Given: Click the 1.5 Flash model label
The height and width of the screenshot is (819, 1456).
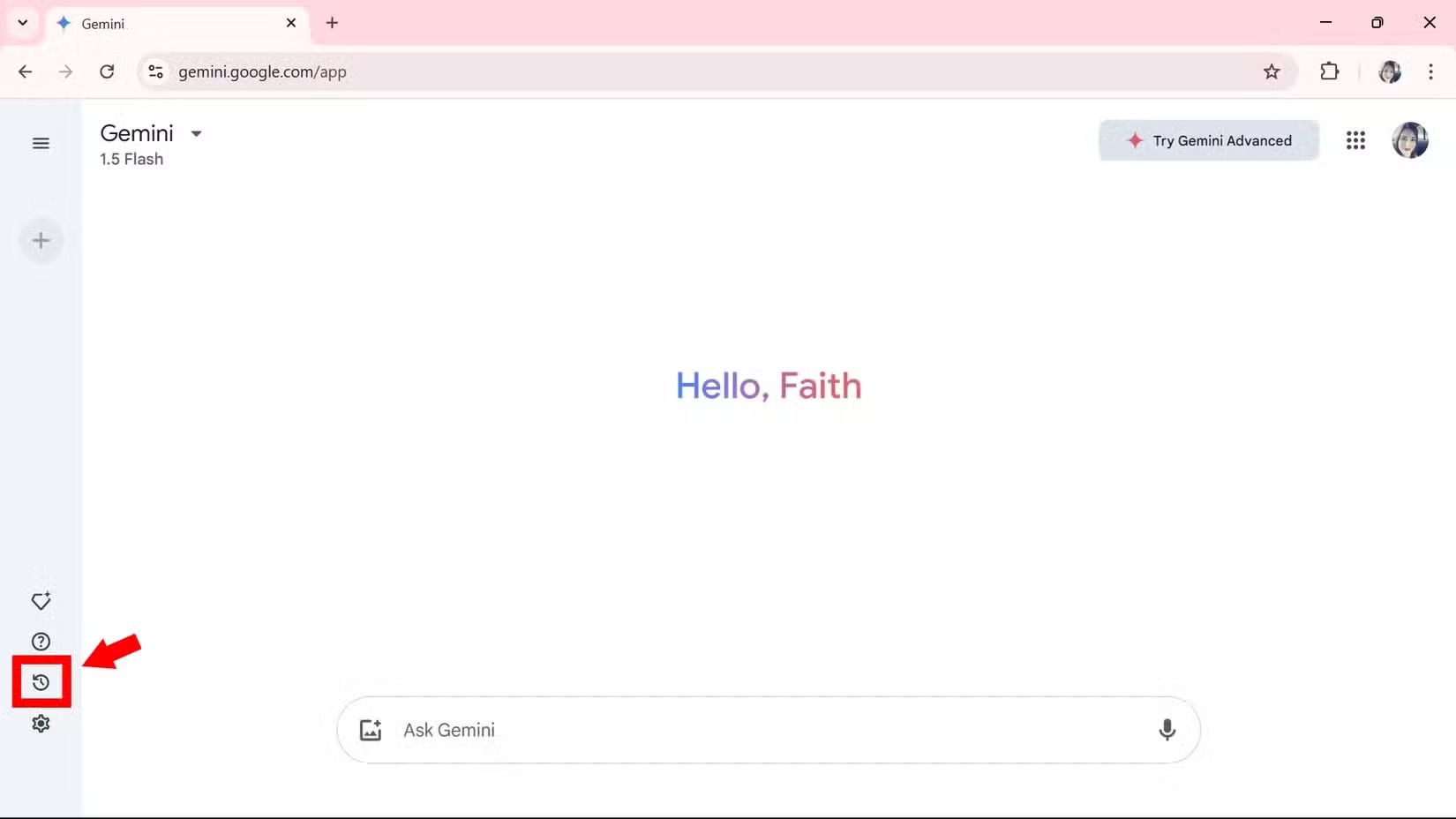Looking at the screenshot, I should point(131,159).
